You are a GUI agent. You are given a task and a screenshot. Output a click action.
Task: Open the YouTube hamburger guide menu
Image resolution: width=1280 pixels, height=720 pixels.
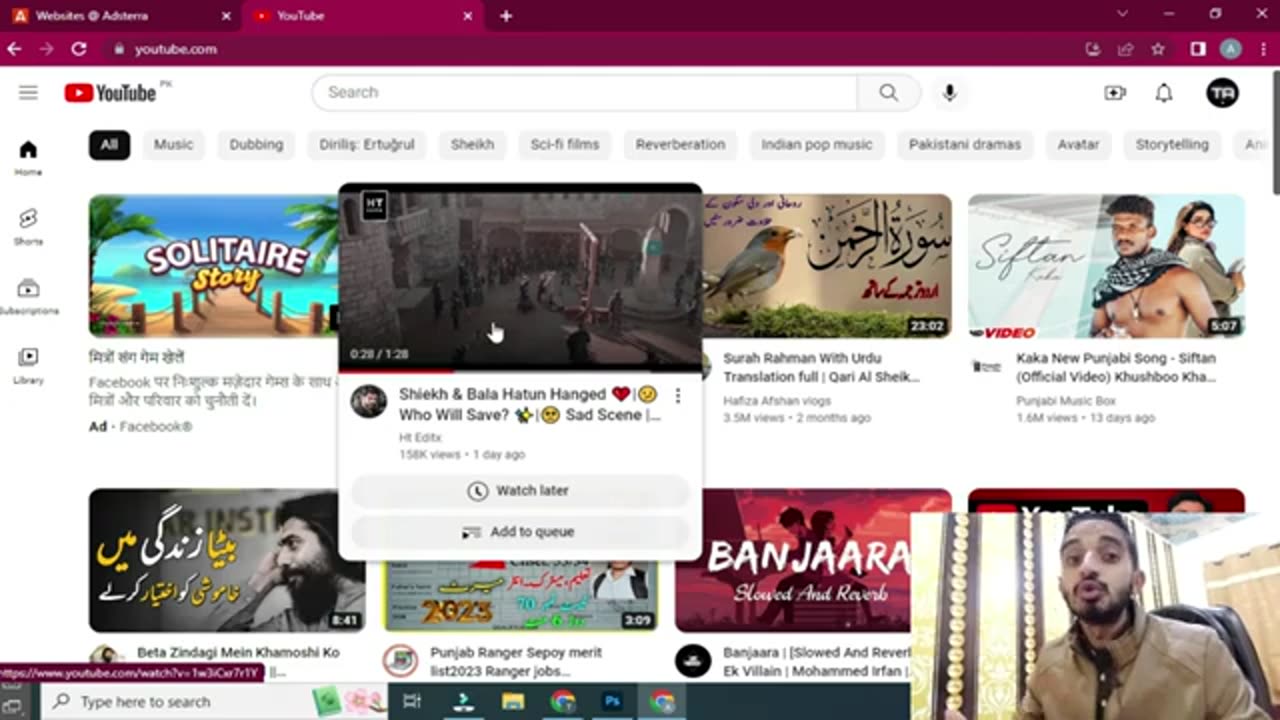tap(28, 93)
